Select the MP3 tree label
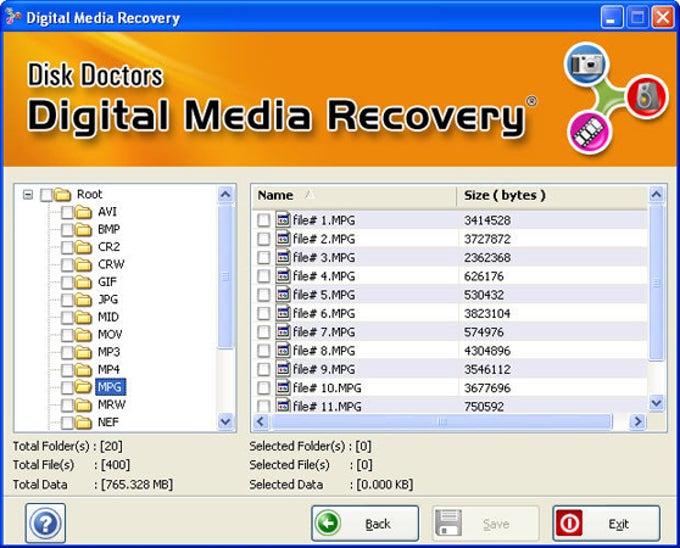 [108, 352]
